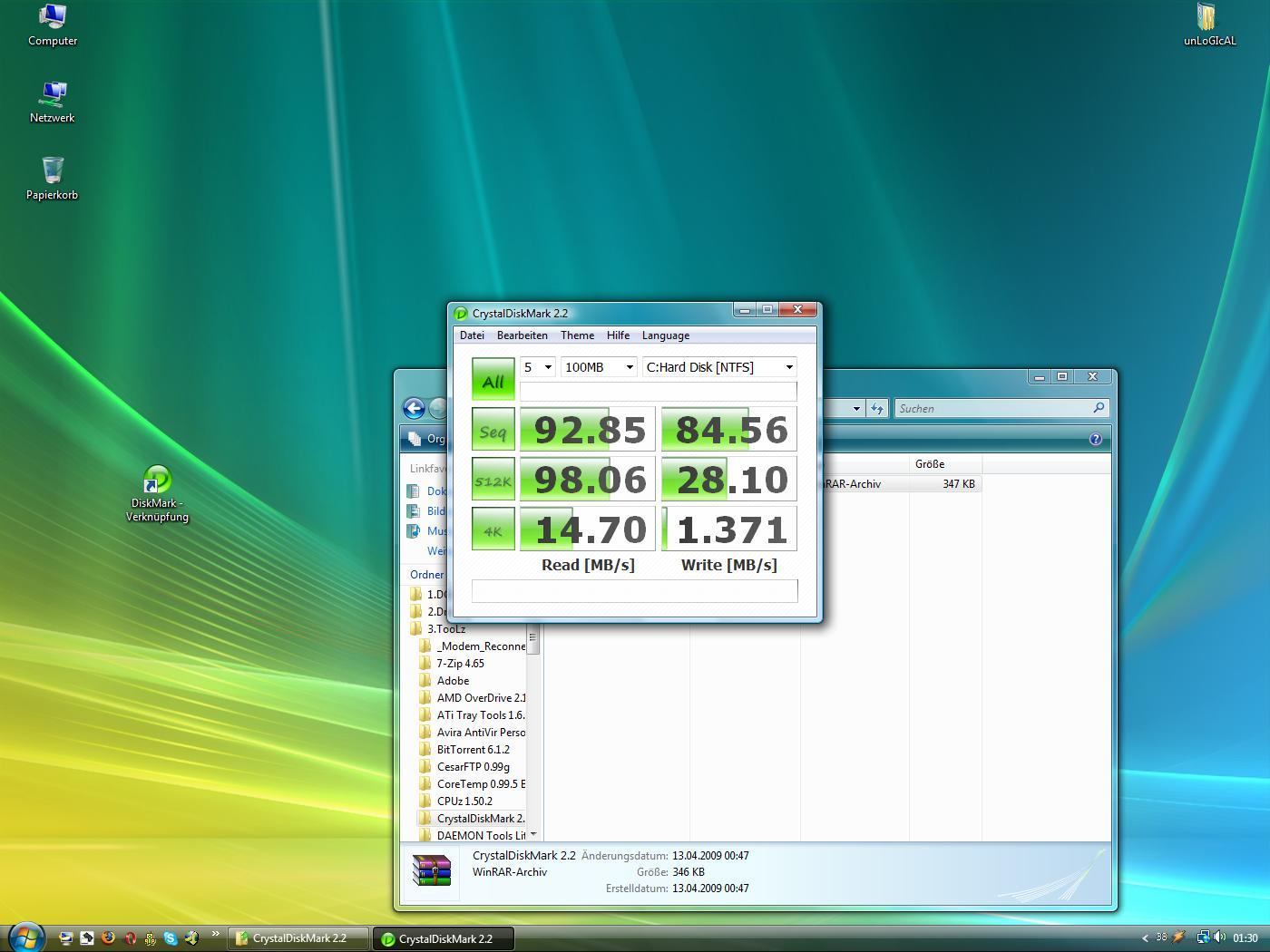
Task: Open the 100MB test size dropdown
Action: click(x=599, y=367)
